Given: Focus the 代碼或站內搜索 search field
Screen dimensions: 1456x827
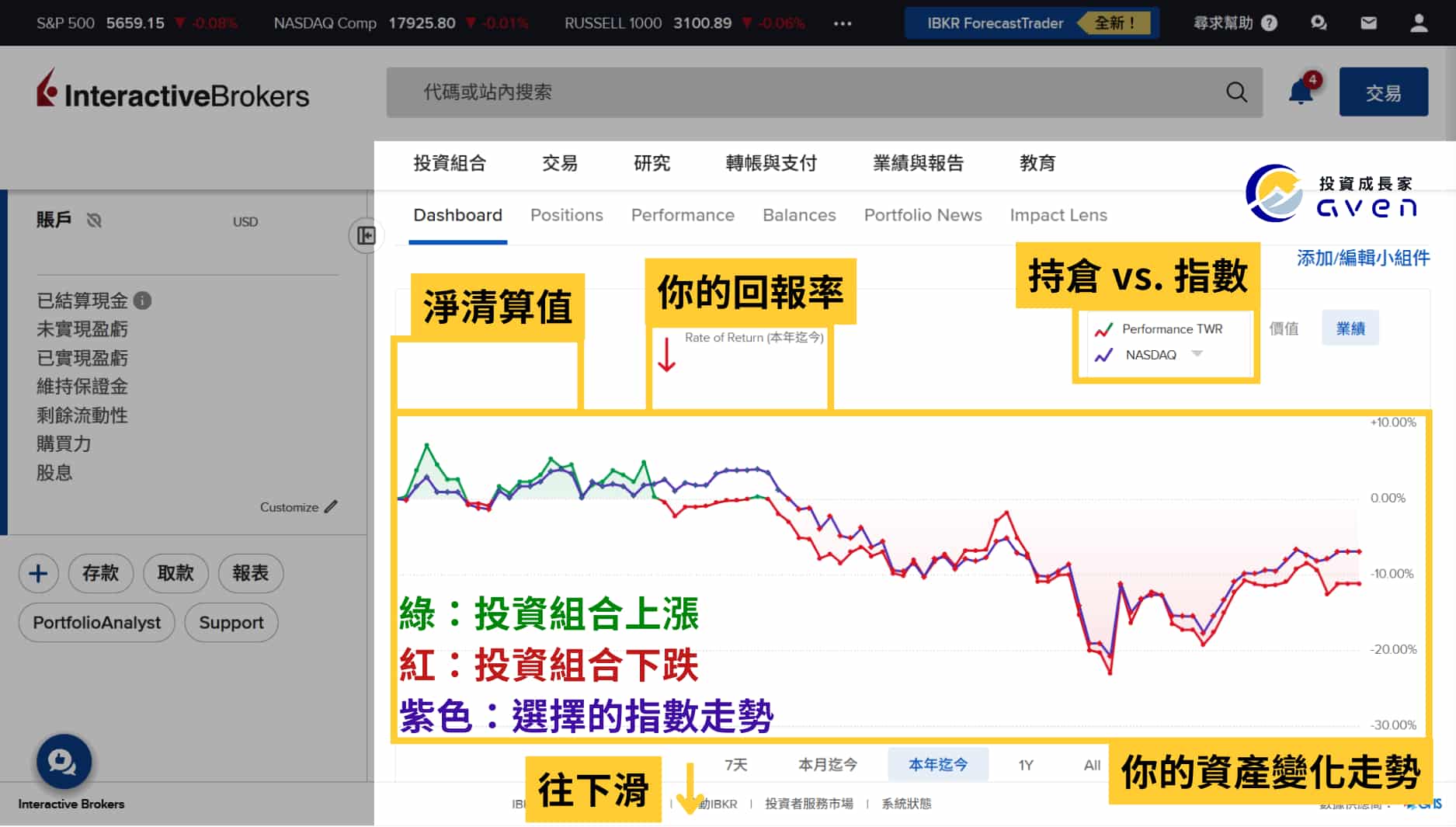Looking at the screenshot, I should [x=824, y=92].
